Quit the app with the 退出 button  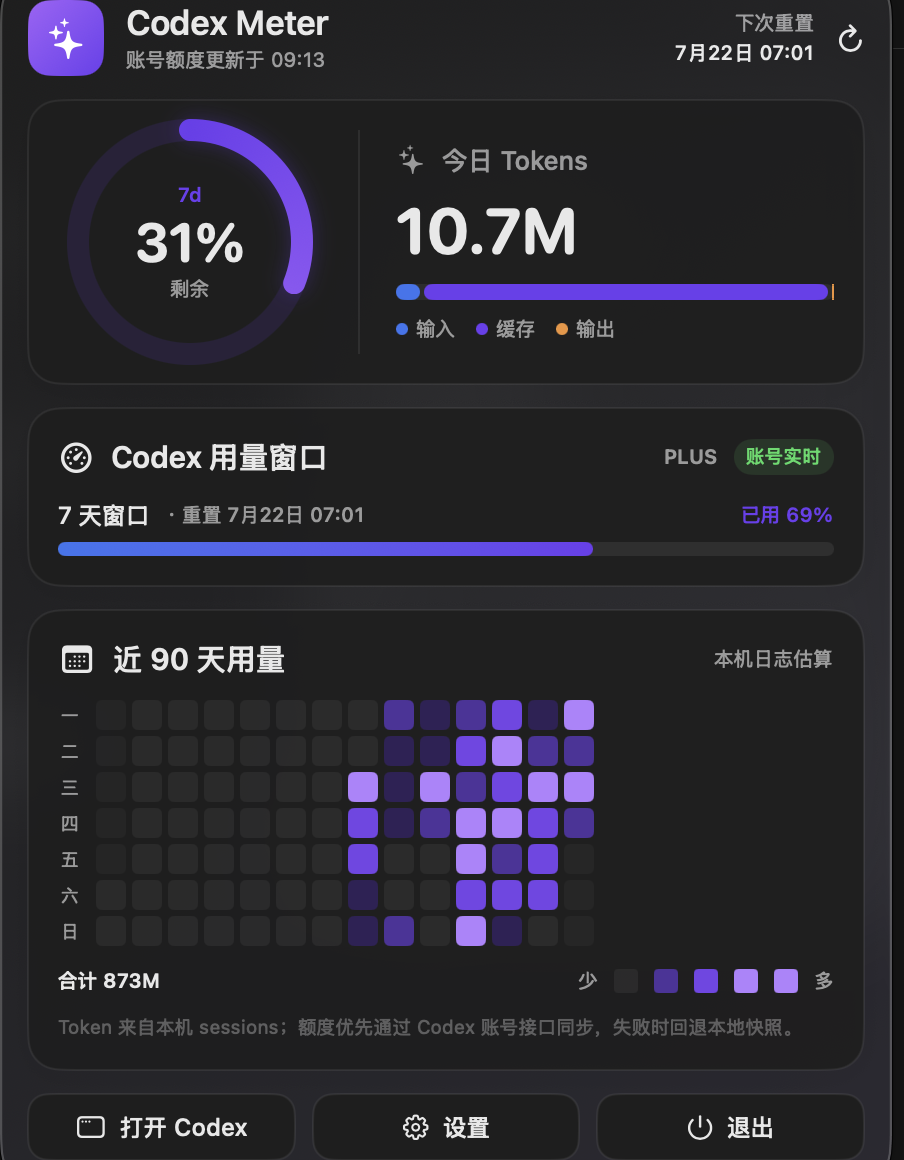(729, 1127)
